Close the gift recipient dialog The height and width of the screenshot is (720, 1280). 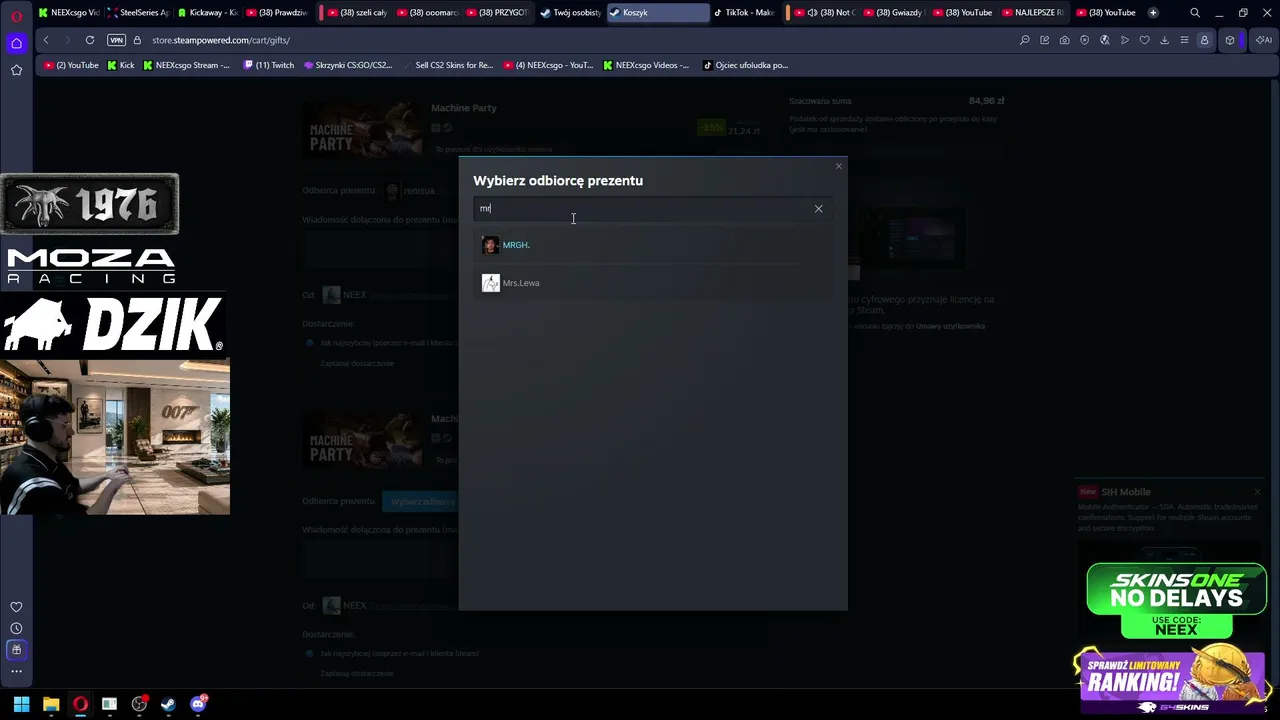(839, 166)
